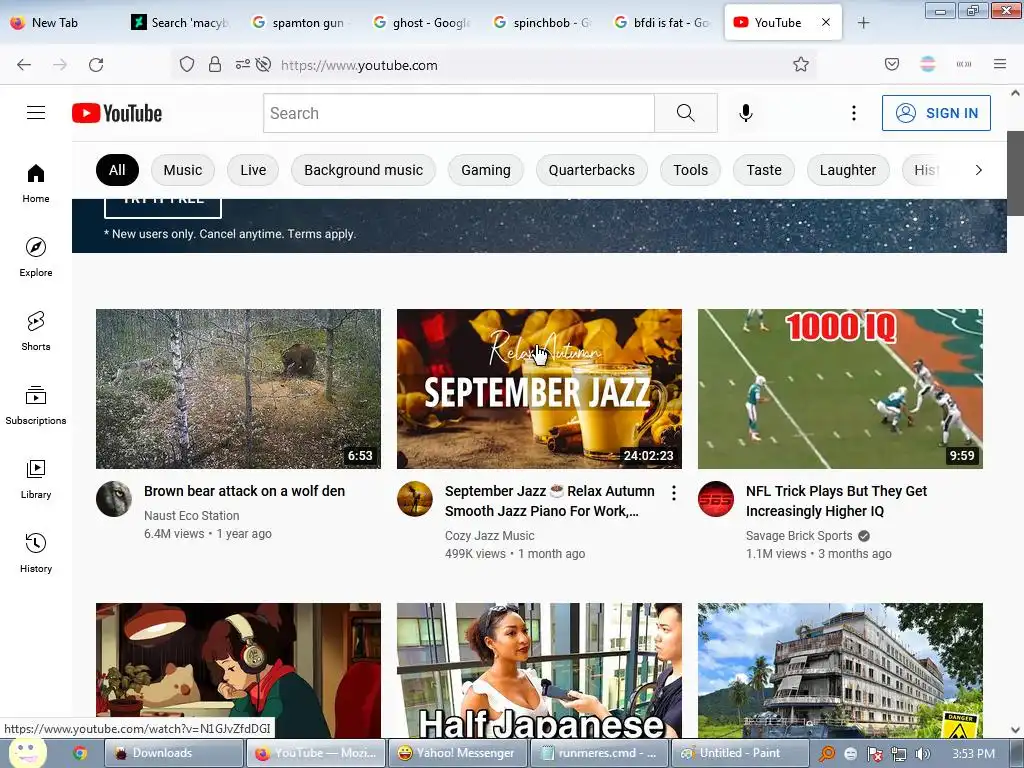
Task: Switch to the spinchbob tab
Action: click(542, 23)
